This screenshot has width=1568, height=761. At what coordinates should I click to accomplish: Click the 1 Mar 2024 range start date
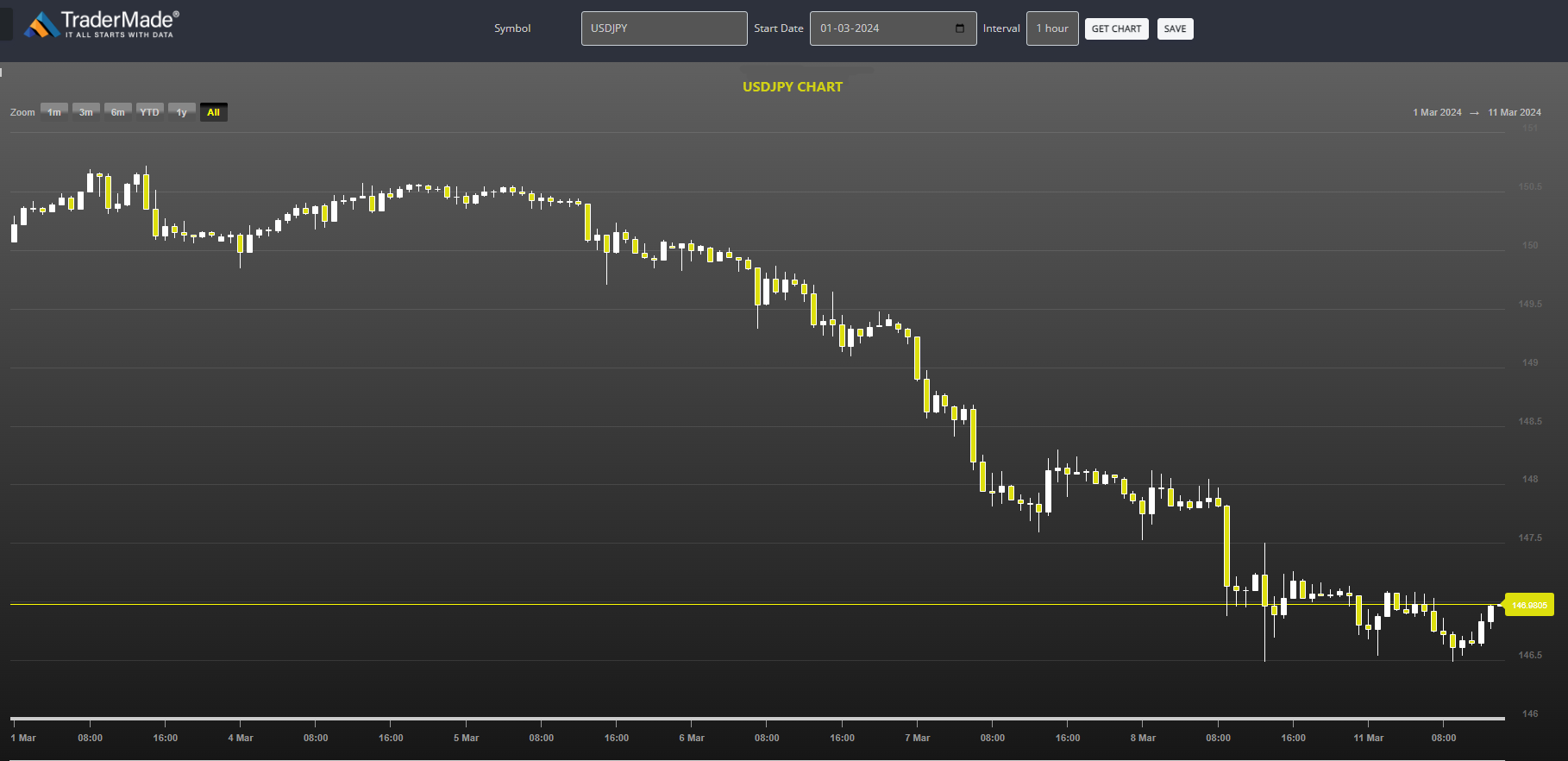point(1437,112)
